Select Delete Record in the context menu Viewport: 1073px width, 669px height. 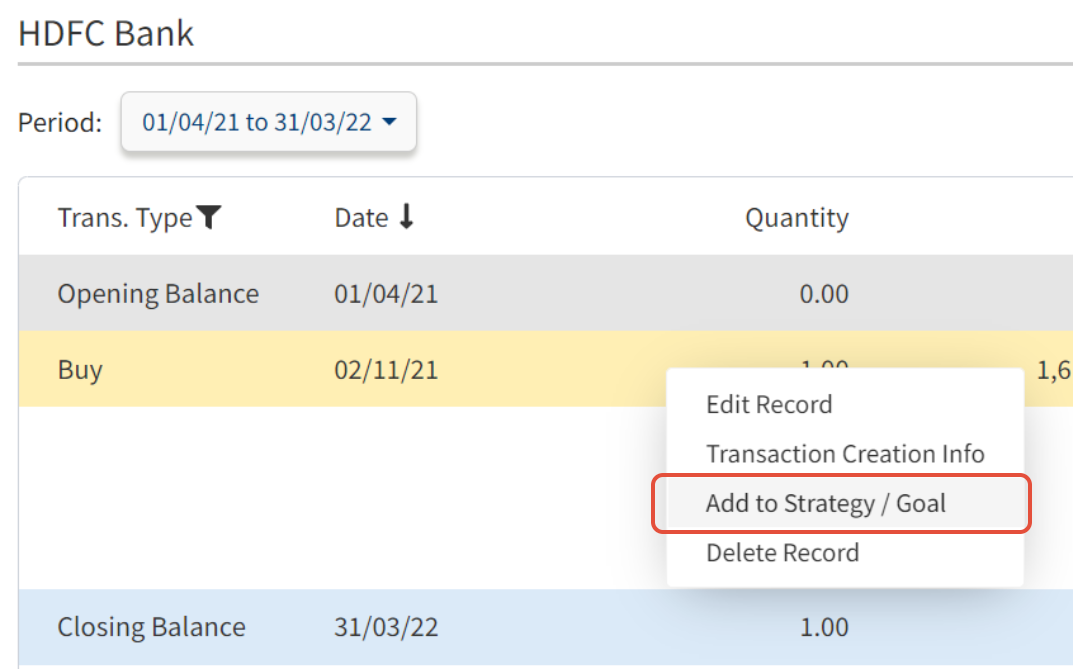pos(782,553)
